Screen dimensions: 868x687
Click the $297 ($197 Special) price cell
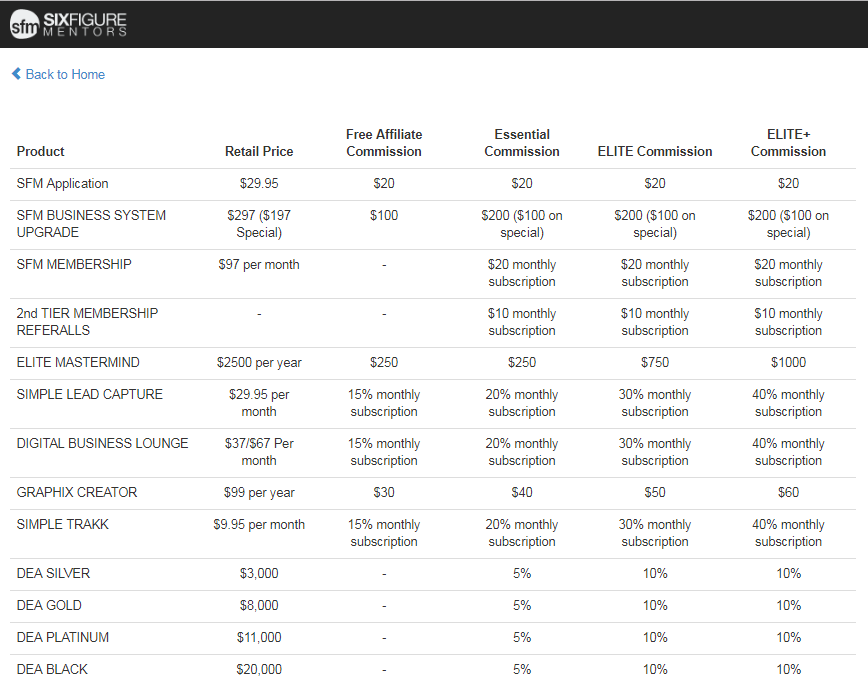[259, 224]
